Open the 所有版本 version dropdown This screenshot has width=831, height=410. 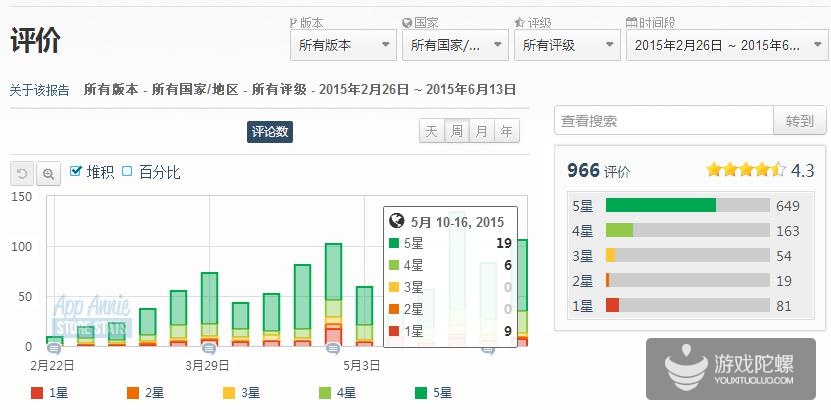pos(341,45)
